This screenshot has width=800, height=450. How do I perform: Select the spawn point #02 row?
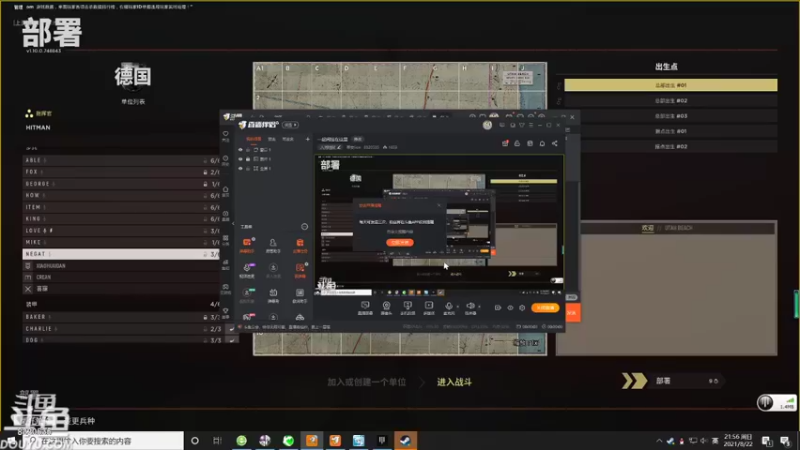[670, 101]
